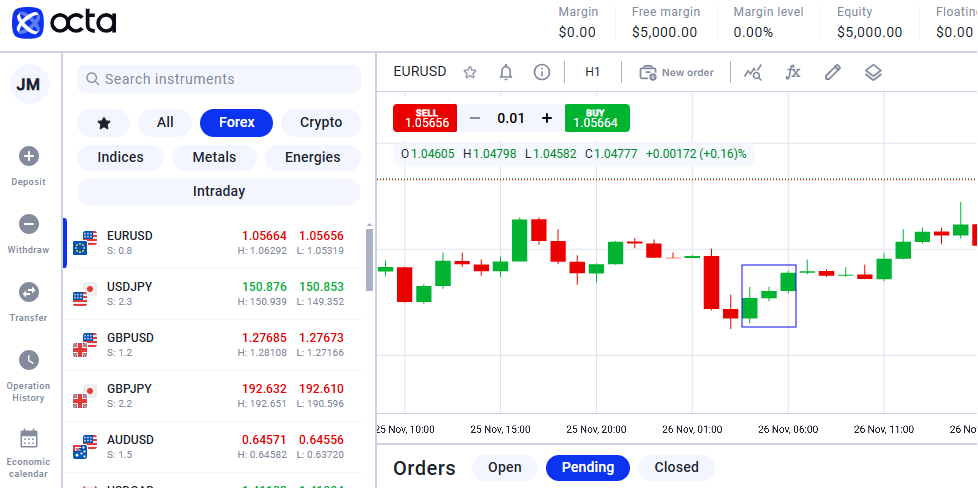Select the Energies filter

tap(312, 158)
